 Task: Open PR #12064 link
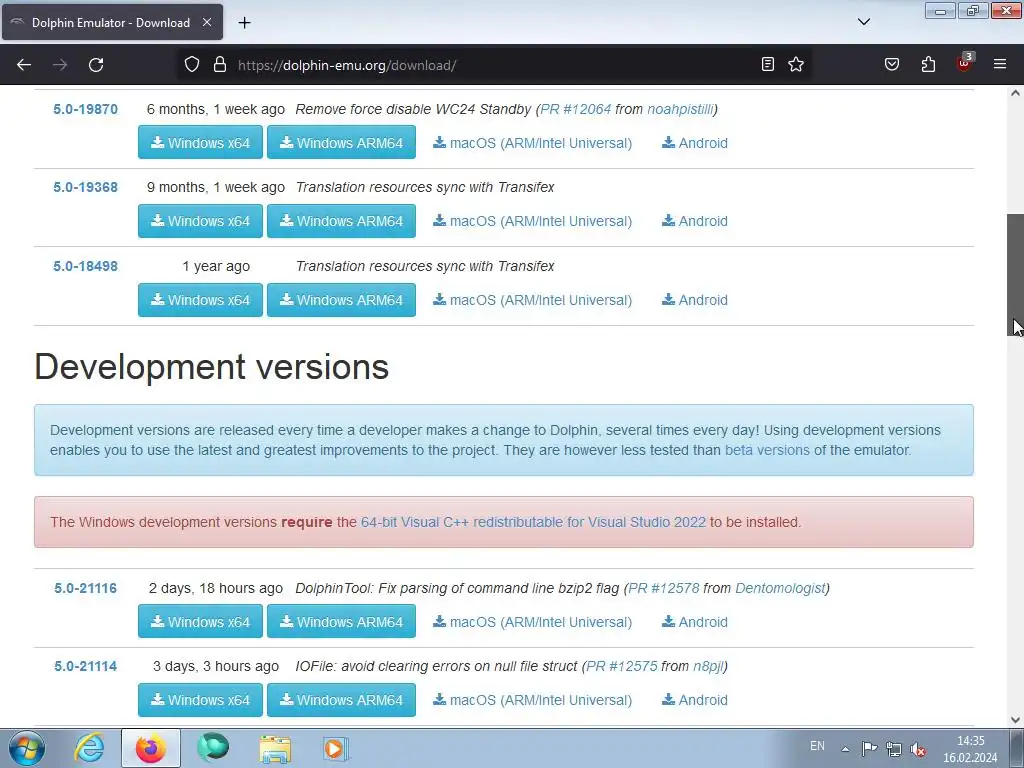[x=575, y=109]
